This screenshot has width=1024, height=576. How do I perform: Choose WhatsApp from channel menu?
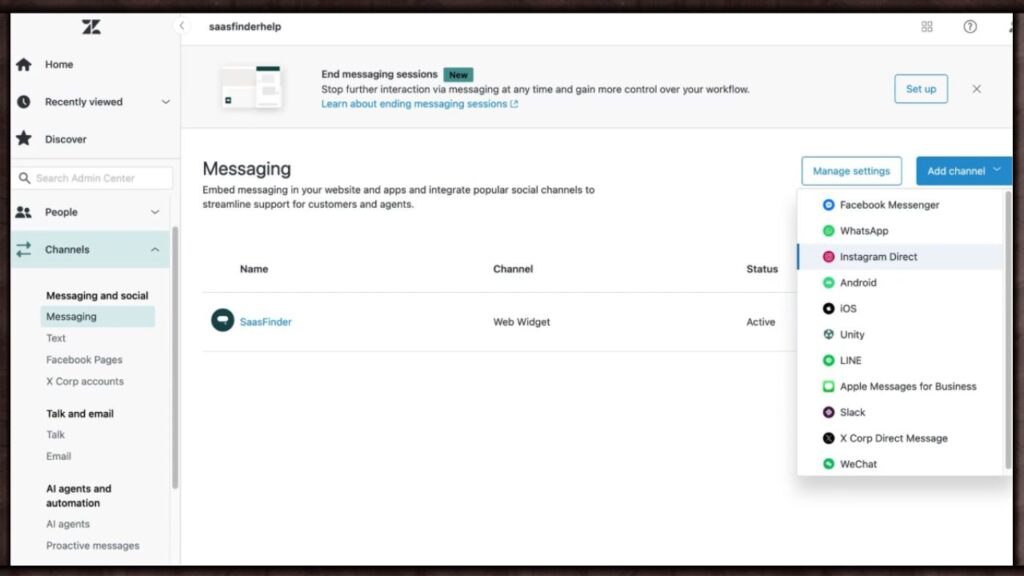pyautogui.click(x=900, y=231)
